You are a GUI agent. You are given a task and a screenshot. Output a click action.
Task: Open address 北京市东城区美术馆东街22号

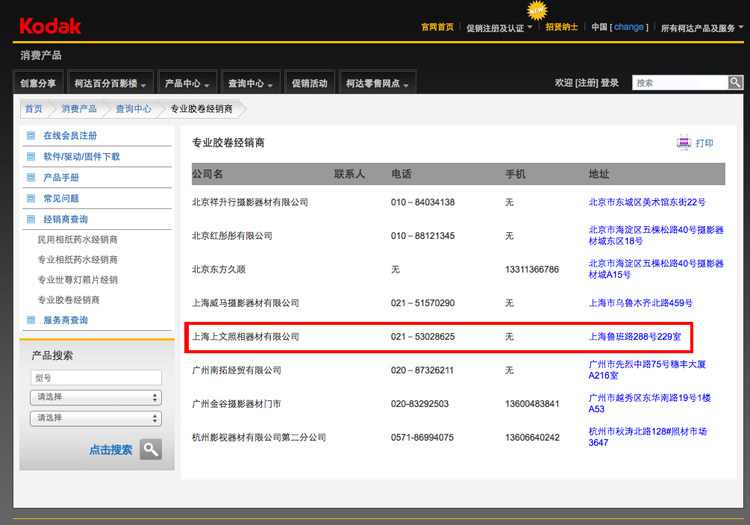pyautogui.click(x=647, y=202)
